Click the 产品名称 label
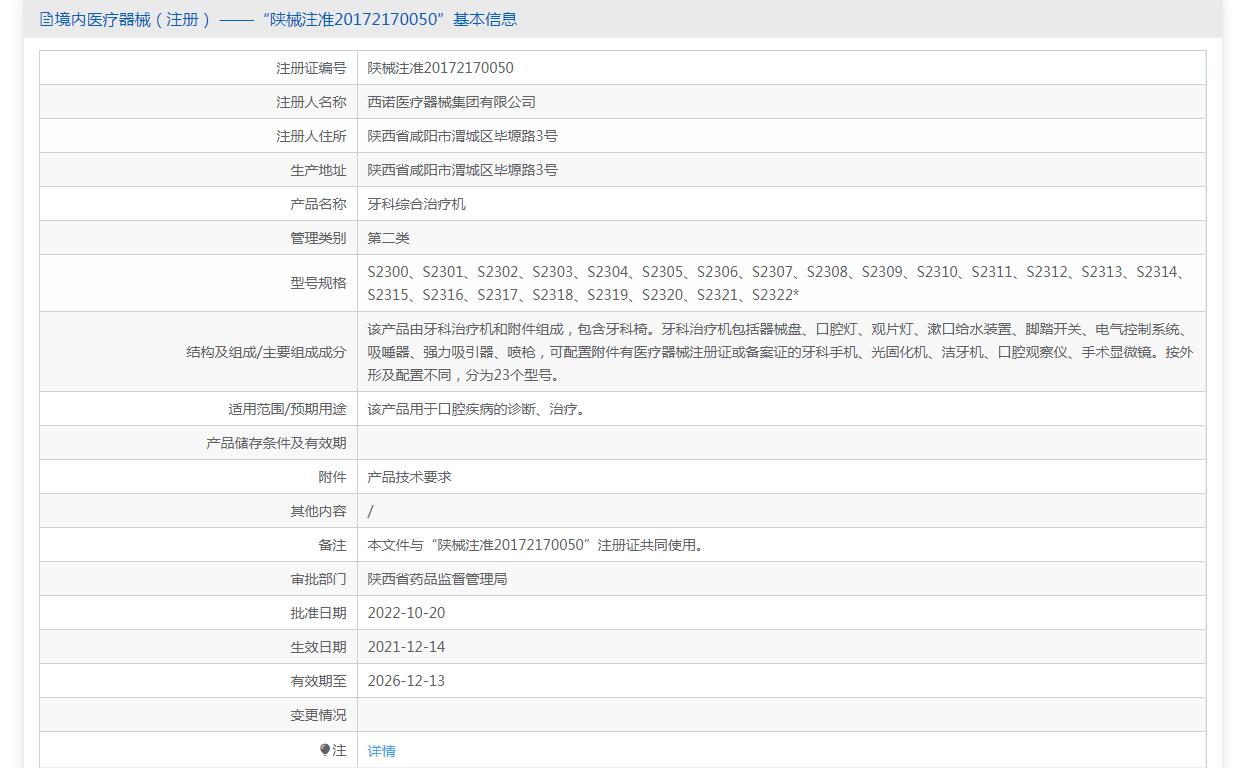Image resolution: width=1252 pixels, height=768 pixels. (x=318, y=204)
